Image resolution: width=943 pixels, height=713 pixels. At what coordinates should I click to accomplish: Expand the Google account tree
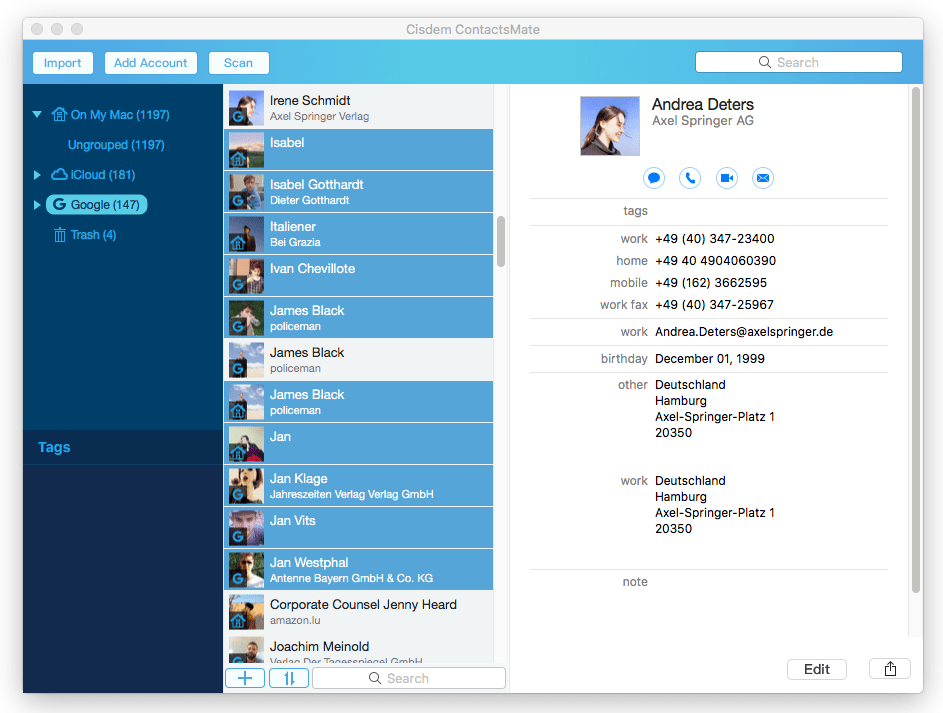tap(37, 205)
